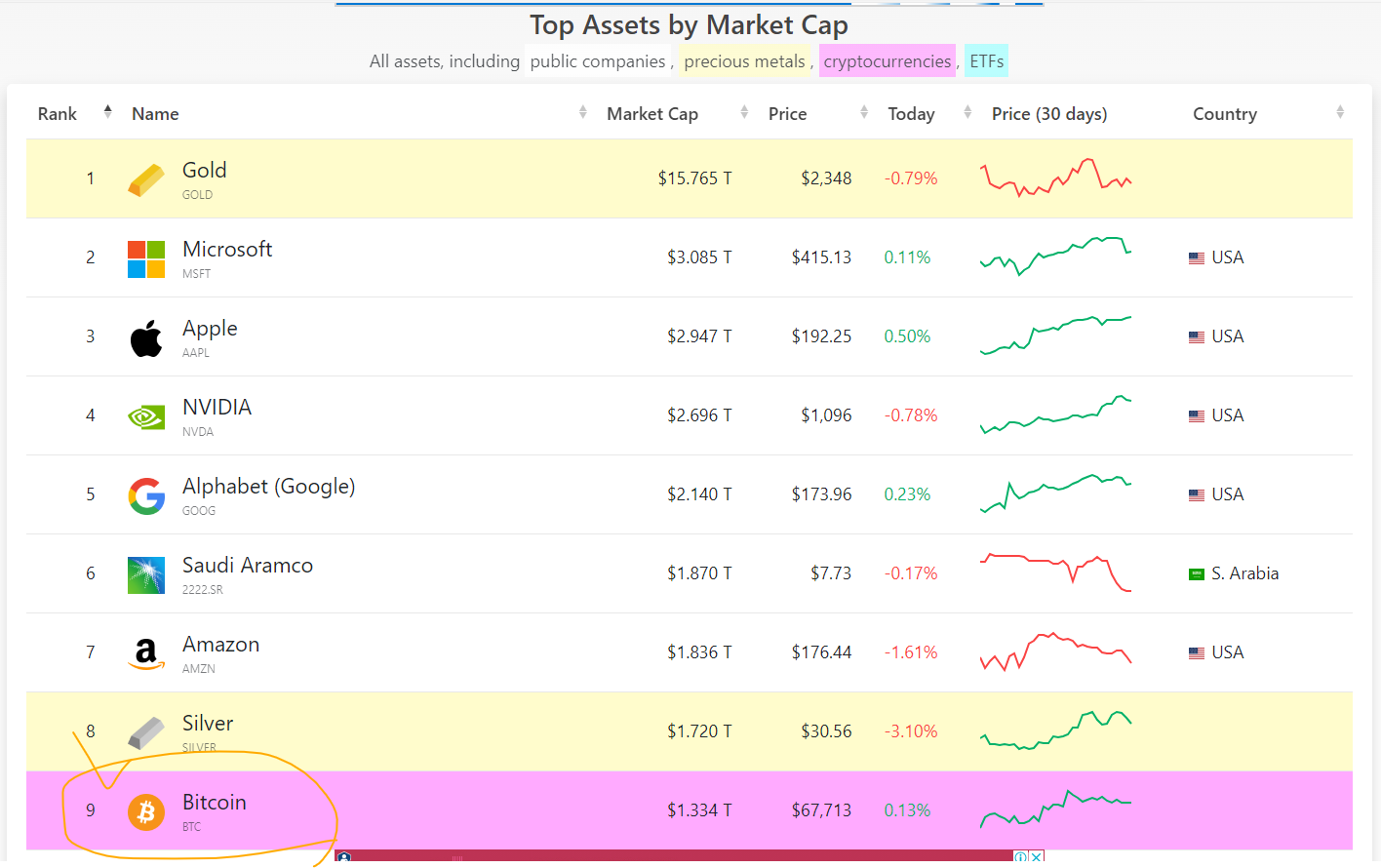Click the USA flag in Amazon row
This screenshot has width=1381, height=868.
click(x=1197, y=653)
